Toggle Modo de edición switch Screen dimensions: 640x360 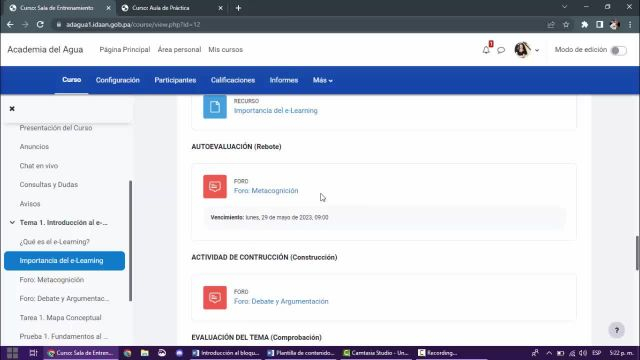click(618, 50)
